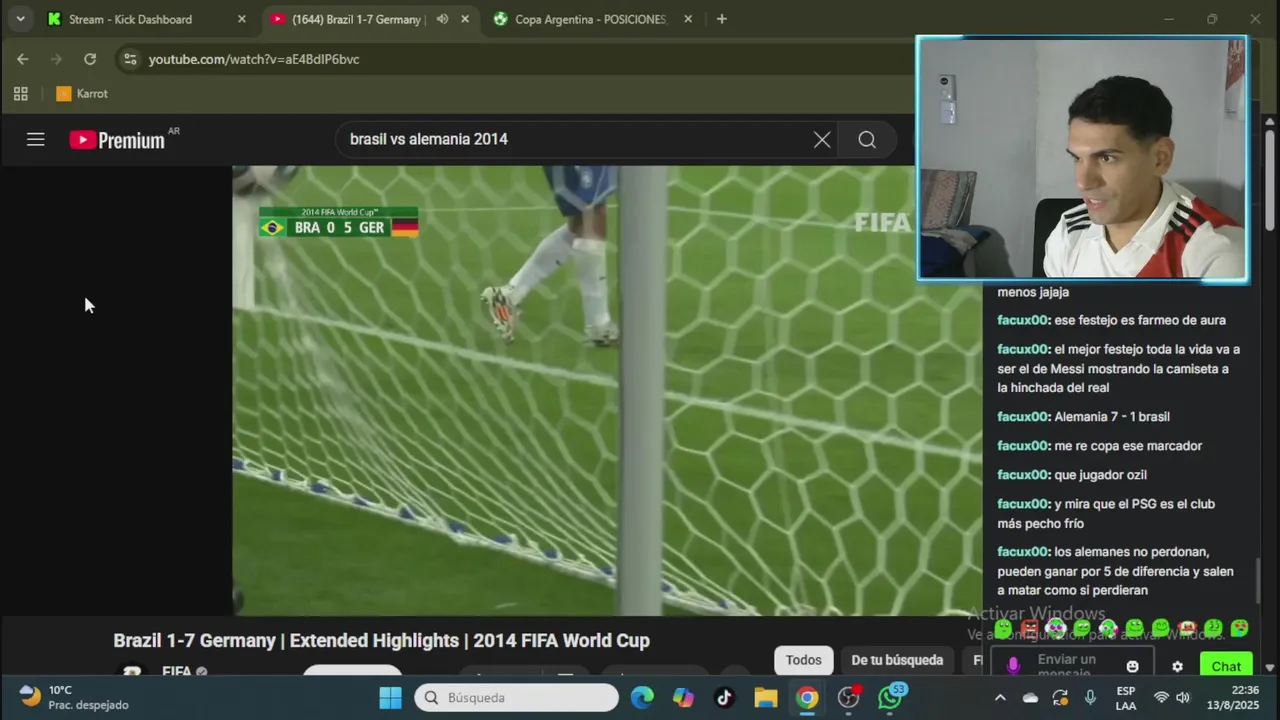Viewport: 1280px width, 720px height.
Task: Click the browser forward arrow
Action: [x=56, y=59]
